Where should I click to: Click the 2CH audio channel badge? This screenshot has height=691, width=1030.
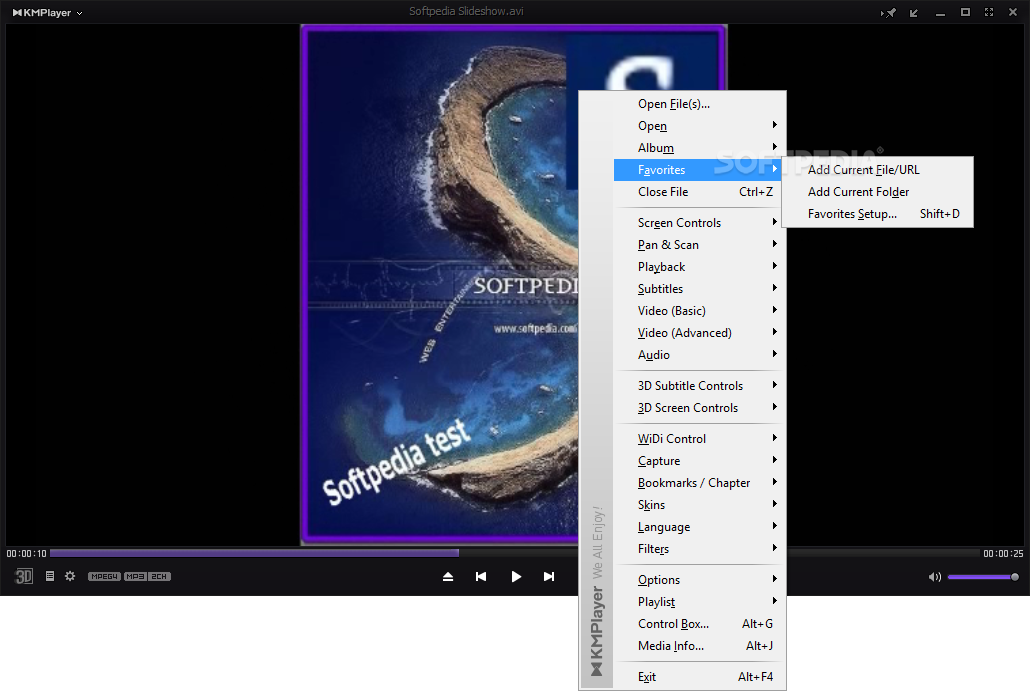(159, 576)
